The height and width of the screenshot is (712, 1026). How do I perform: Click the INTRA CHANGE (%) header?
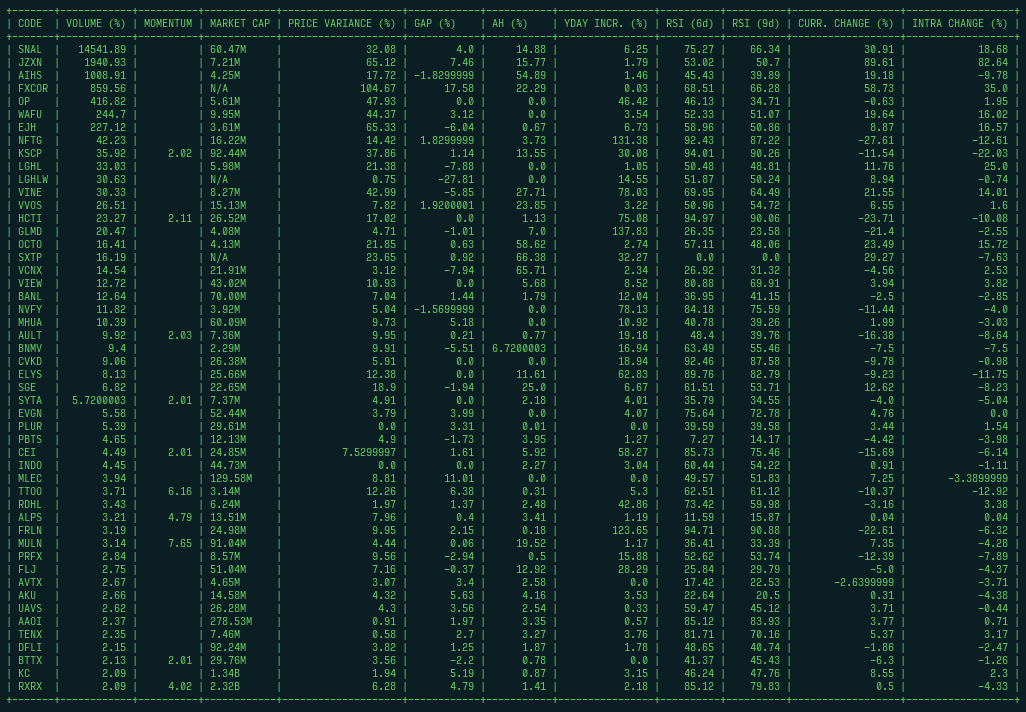tap(960, 24)
